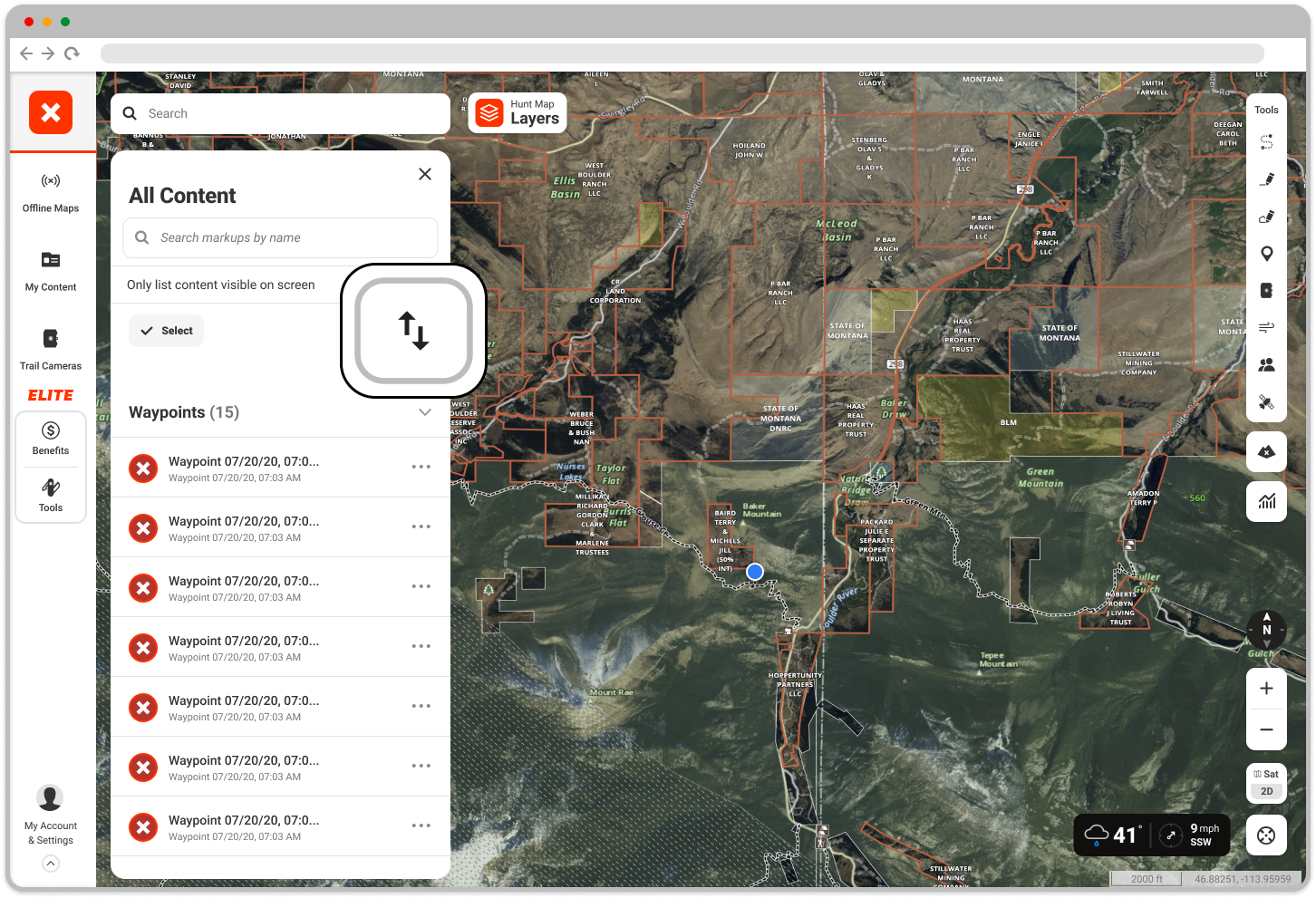
Task: Open My Account & Settings
Action: click(51, 816)
